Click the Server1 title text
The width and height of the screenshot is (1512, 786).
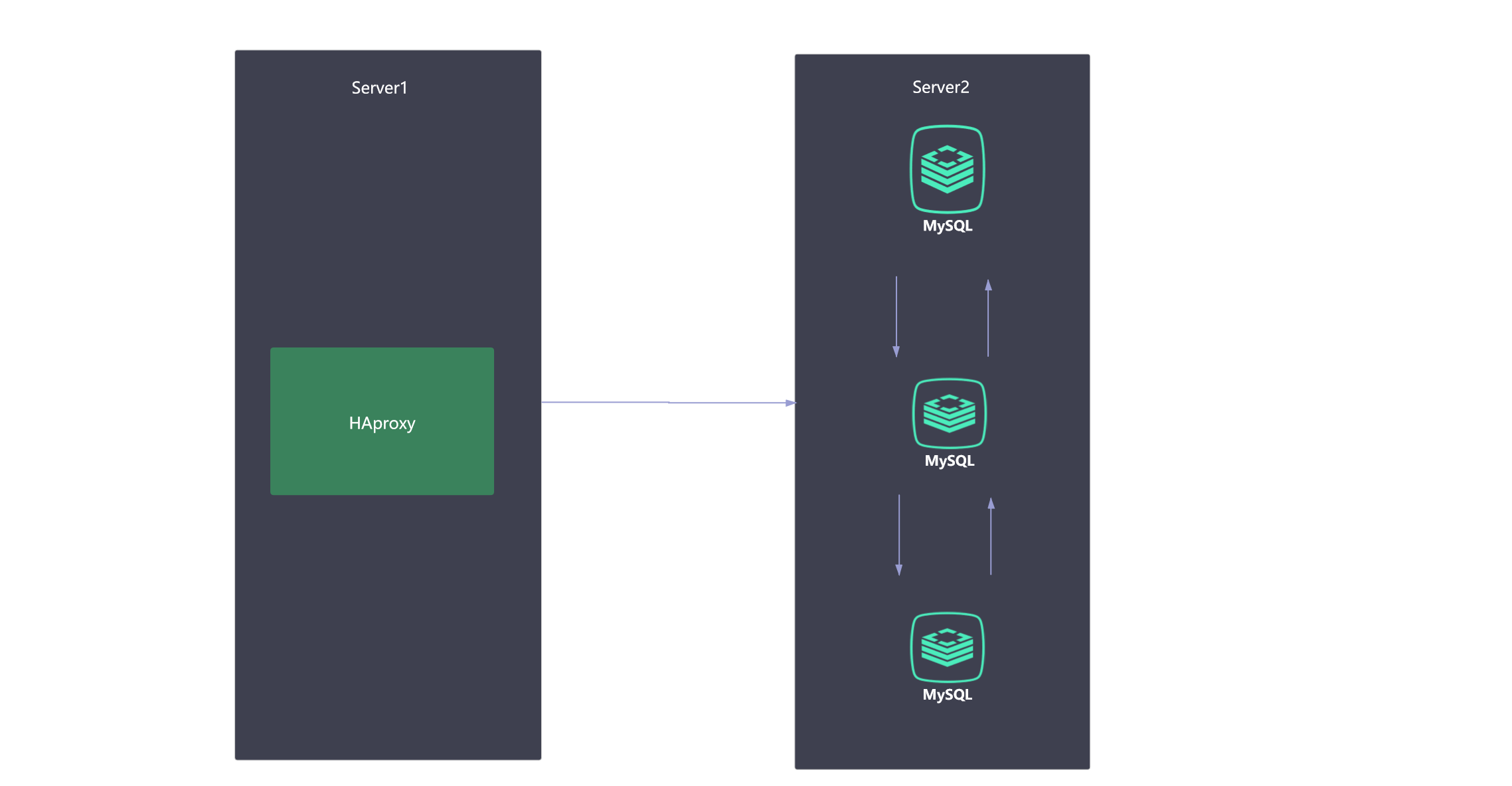(x=379, y=88)
